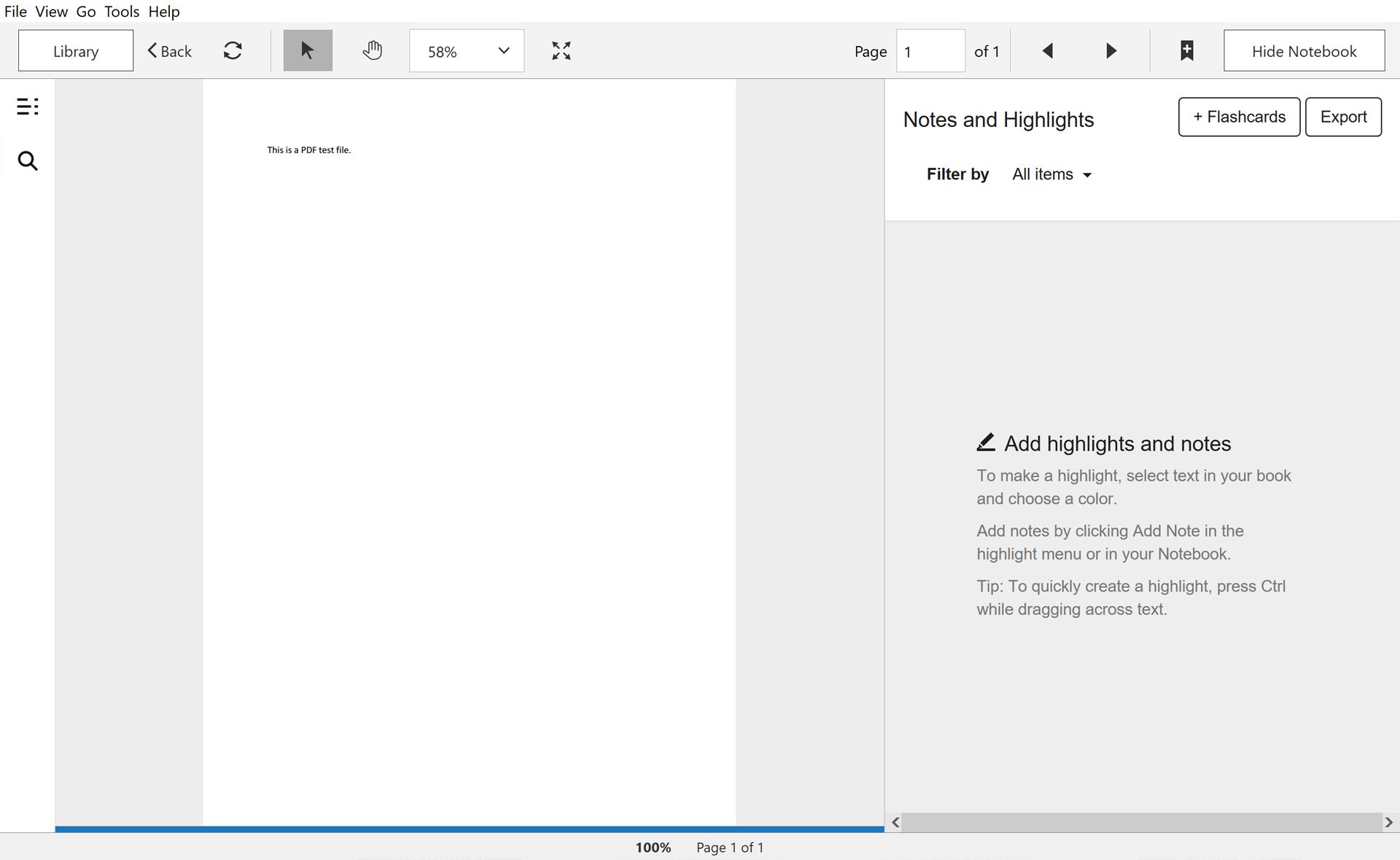Add a bookmark to this page
The width and height of the screenshot is (1400, 860).
point(1187,50)
